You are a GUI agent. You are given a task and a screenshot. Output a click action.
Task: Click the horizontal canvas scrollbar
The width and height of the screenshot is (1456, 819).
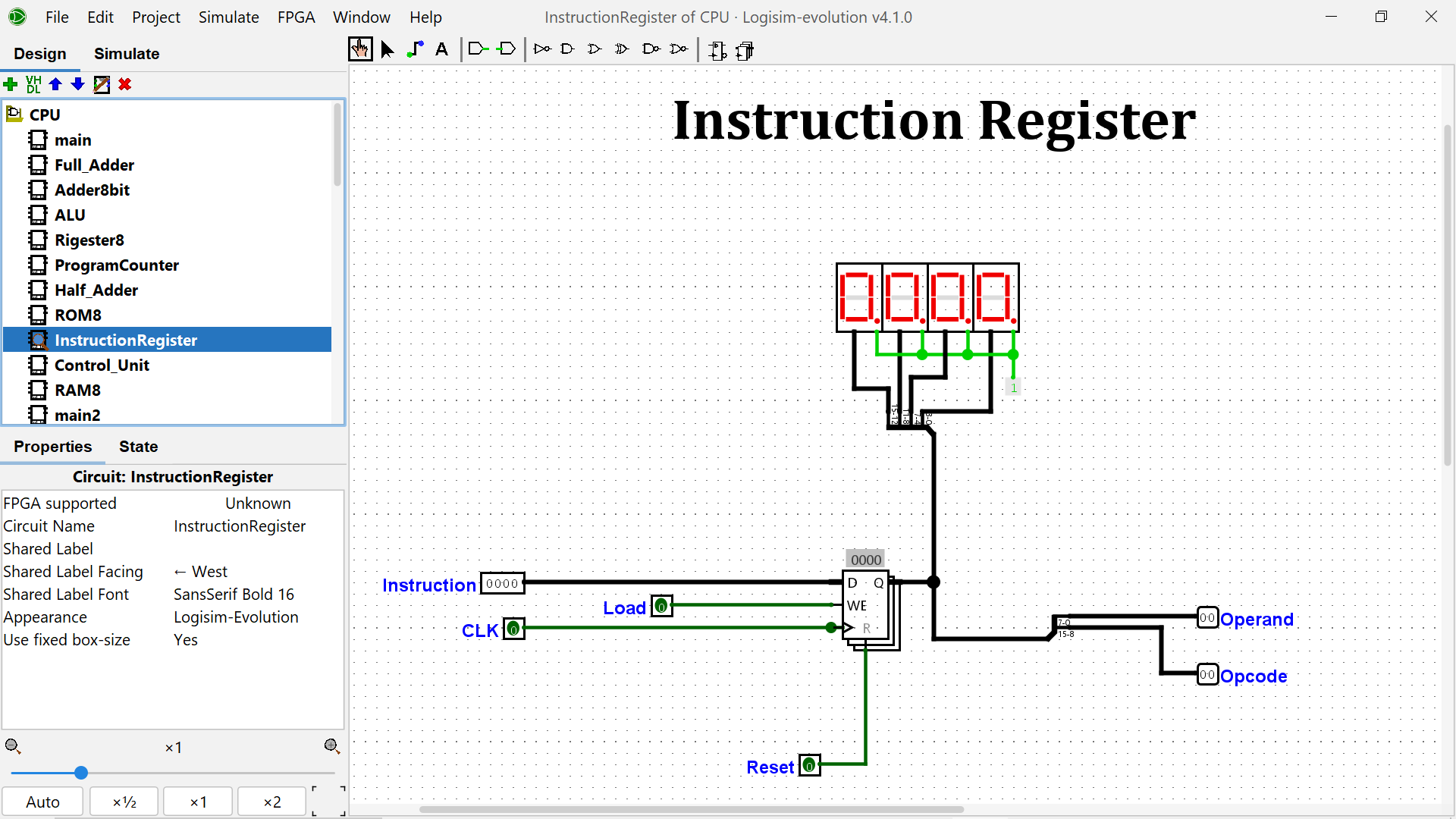click(x=691, y=809)
